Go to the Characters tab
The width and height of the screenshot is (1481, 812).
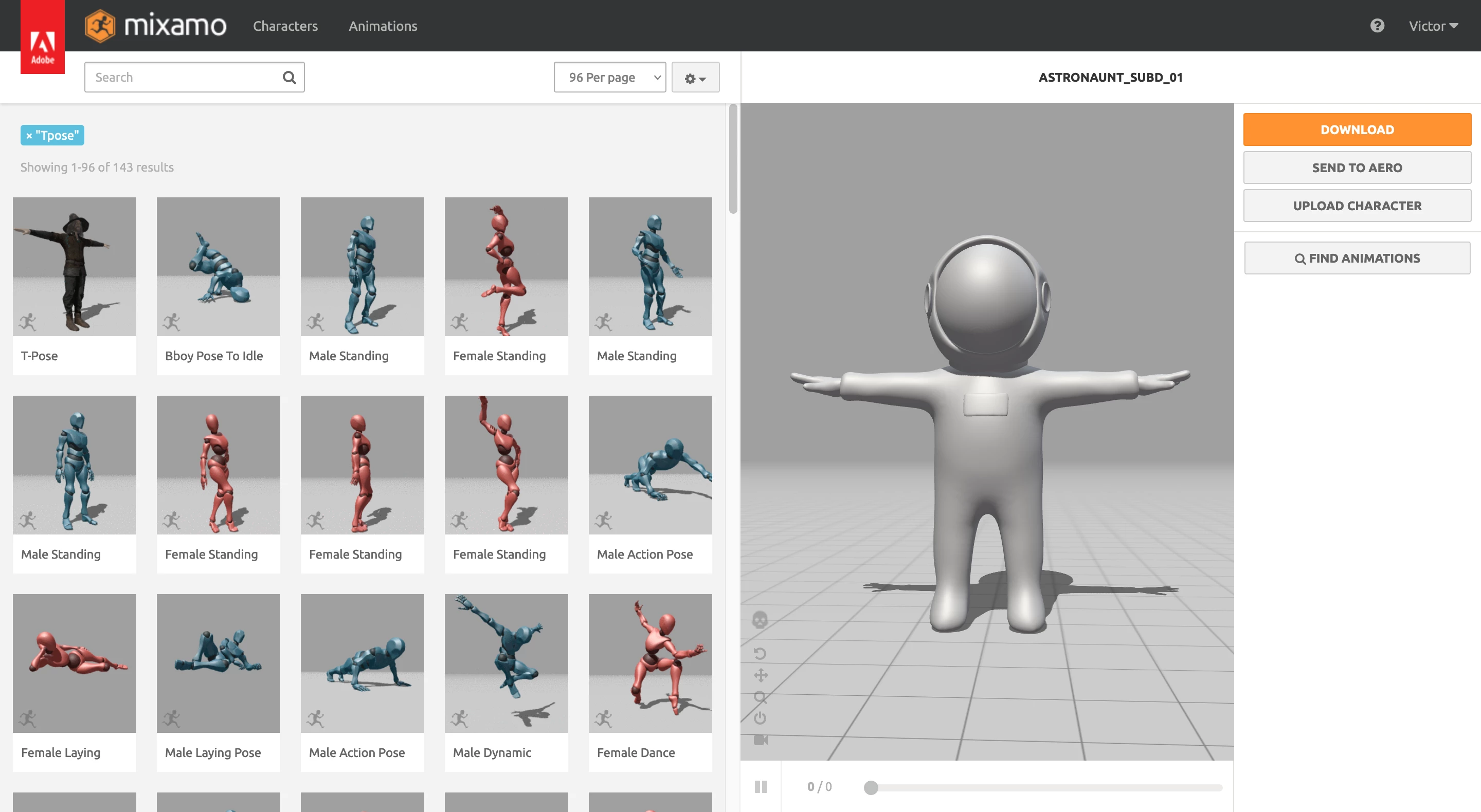[x=285, y=26]
